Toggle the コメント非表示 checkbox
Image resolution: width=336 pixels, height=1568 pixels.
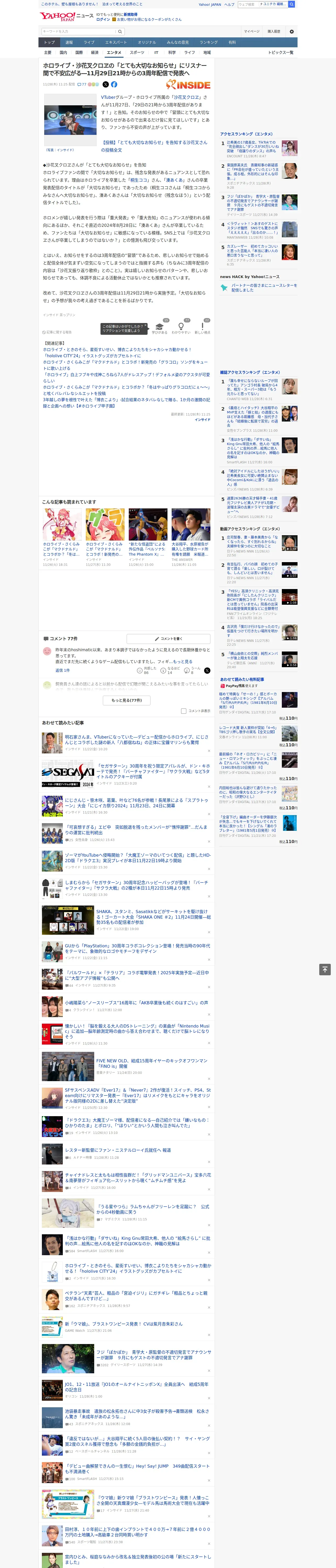click(x=183, y=711)
